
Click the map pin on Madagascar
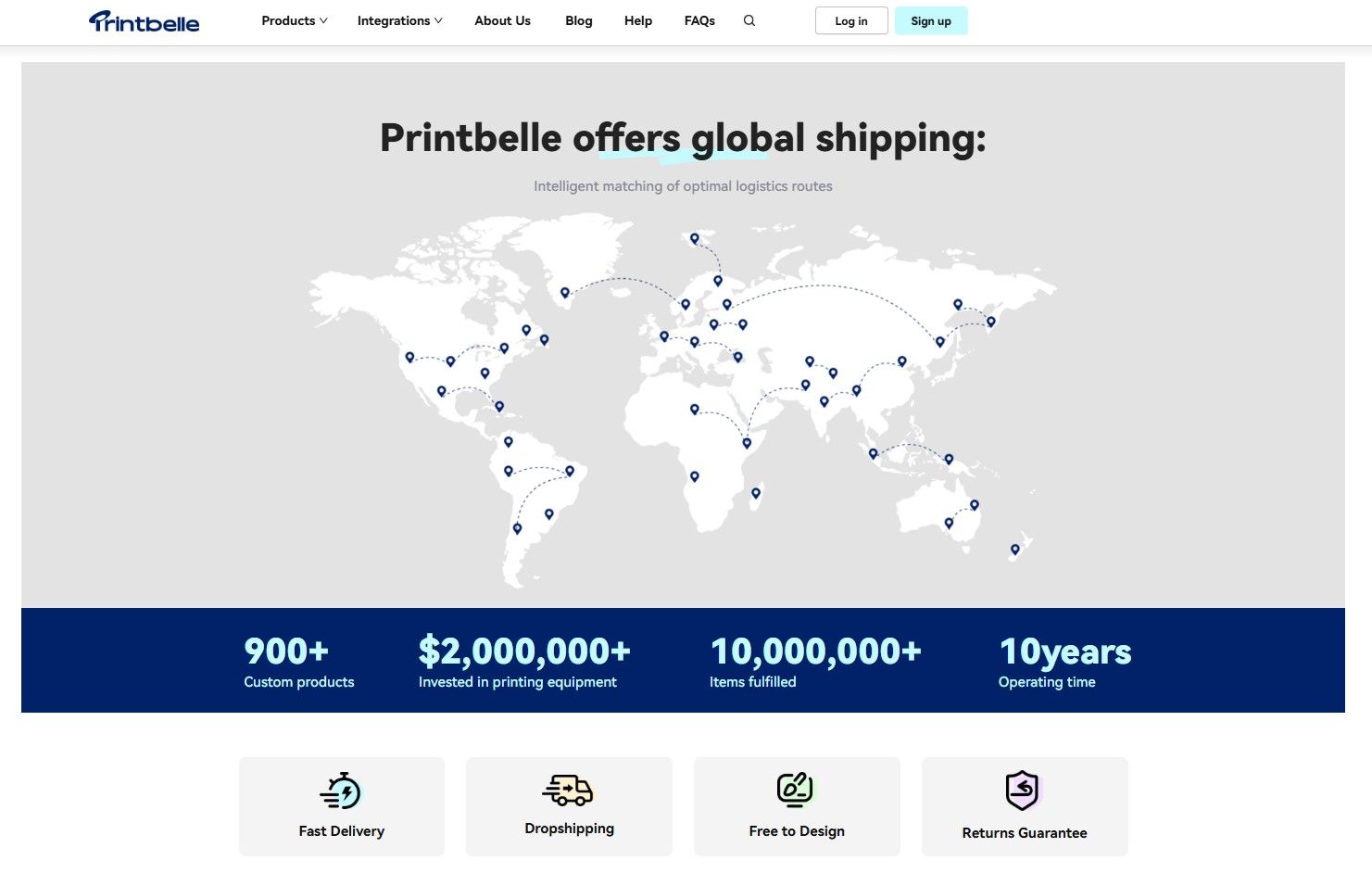[x=757, y=493]
